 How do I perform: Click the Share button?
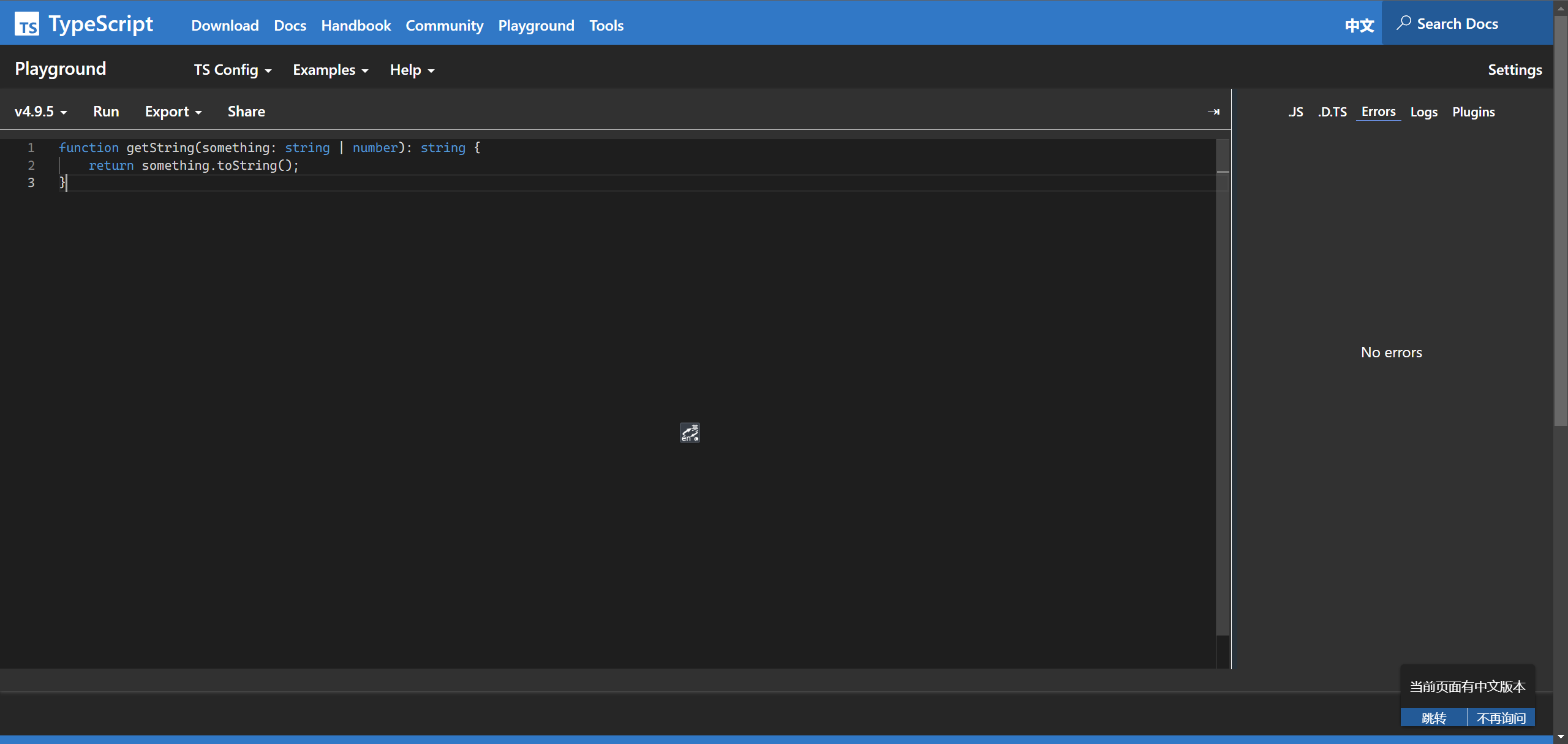click(x=246, y=112)
